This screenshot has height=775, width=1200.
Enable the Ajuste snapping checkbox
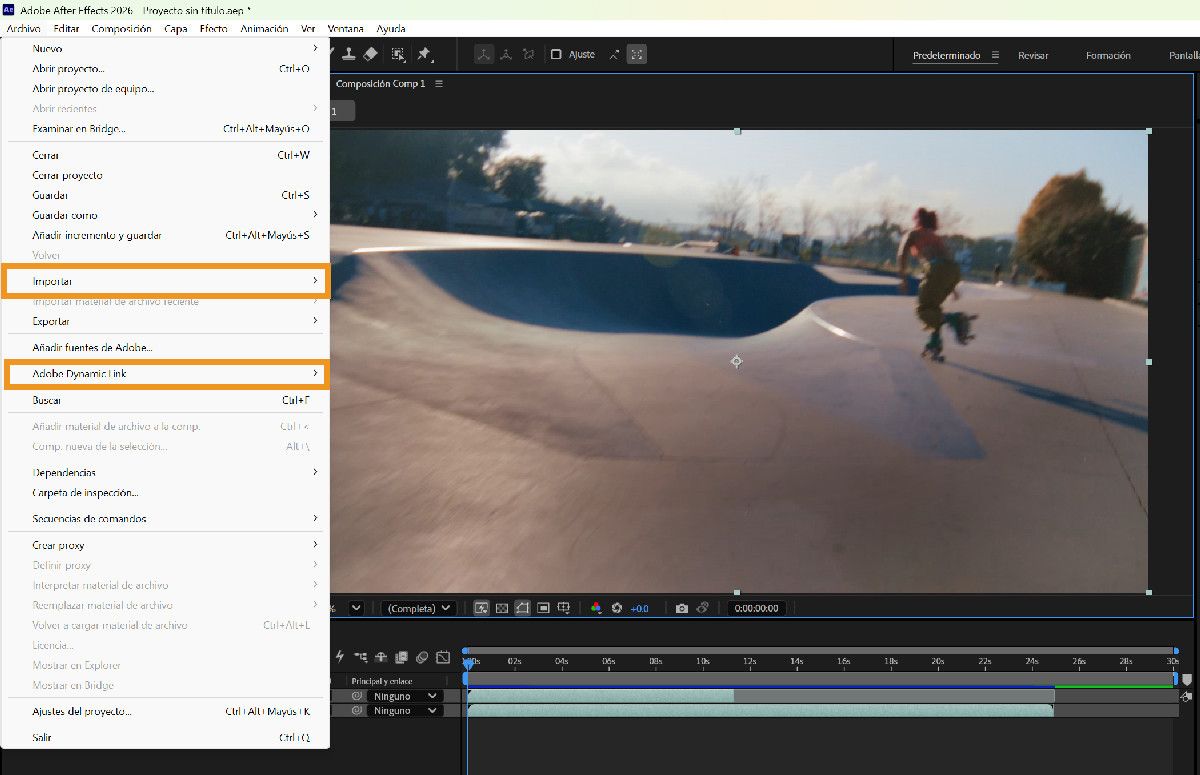pos(557,54)
